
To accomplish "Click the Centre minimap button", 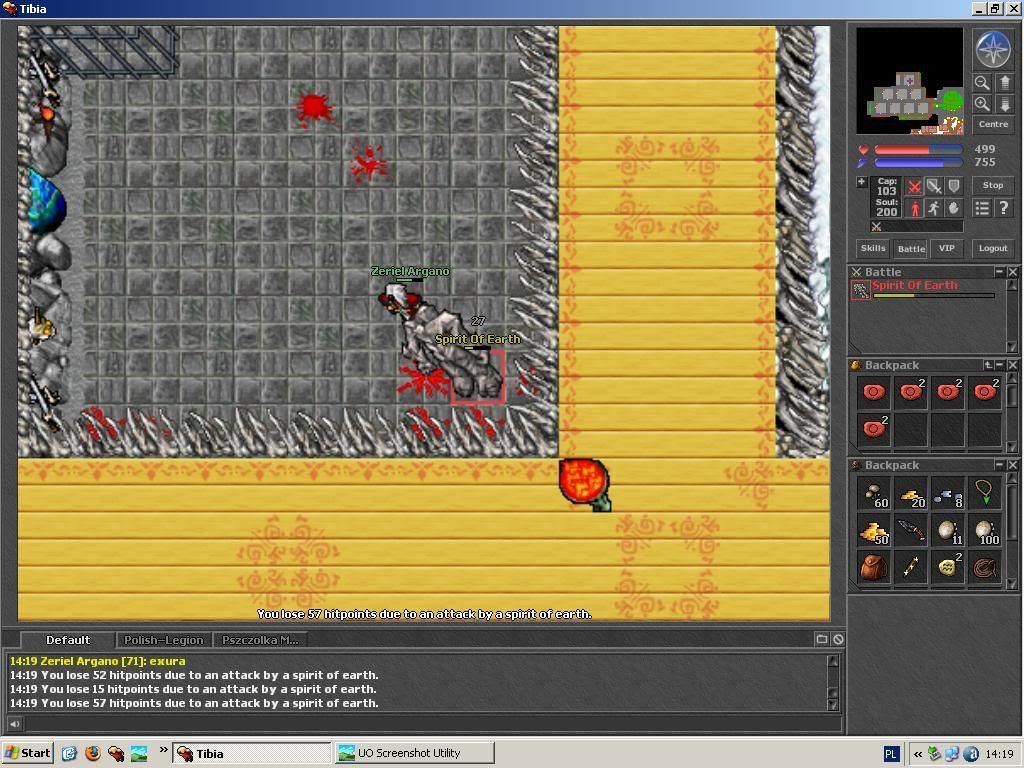I will [x=993, y=124].
